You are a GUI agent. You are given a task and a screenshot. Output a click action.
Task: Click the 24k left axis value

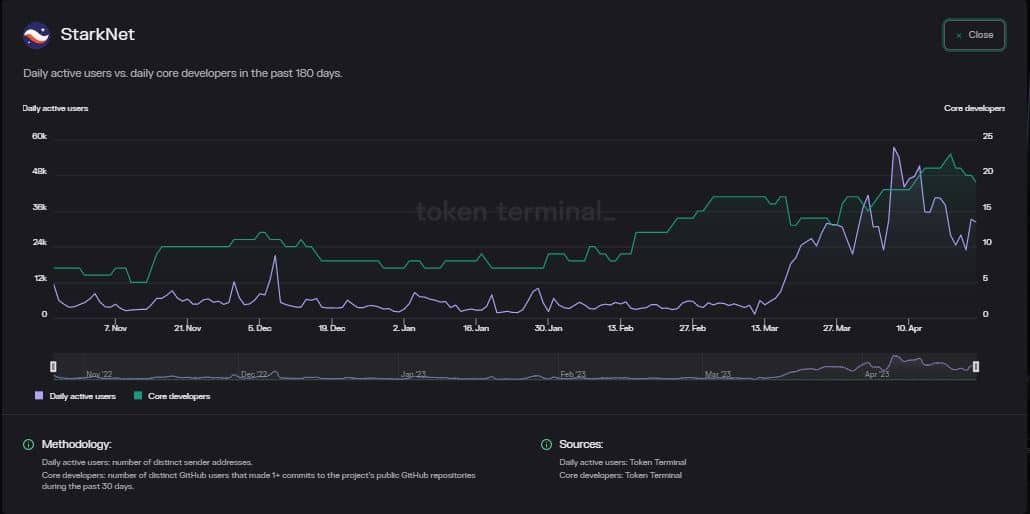(40, 243)
